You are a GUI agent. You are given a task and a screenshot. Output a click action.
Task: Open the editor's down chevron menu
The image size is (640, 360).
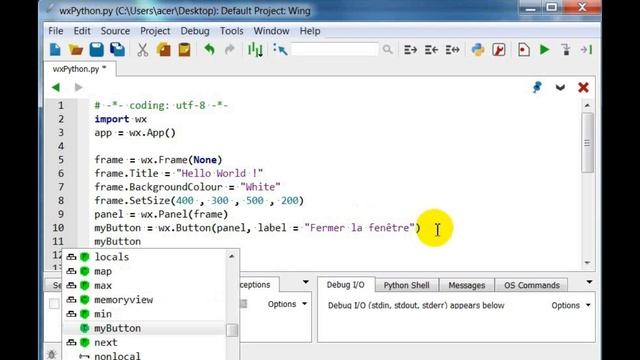click(560, 87)
